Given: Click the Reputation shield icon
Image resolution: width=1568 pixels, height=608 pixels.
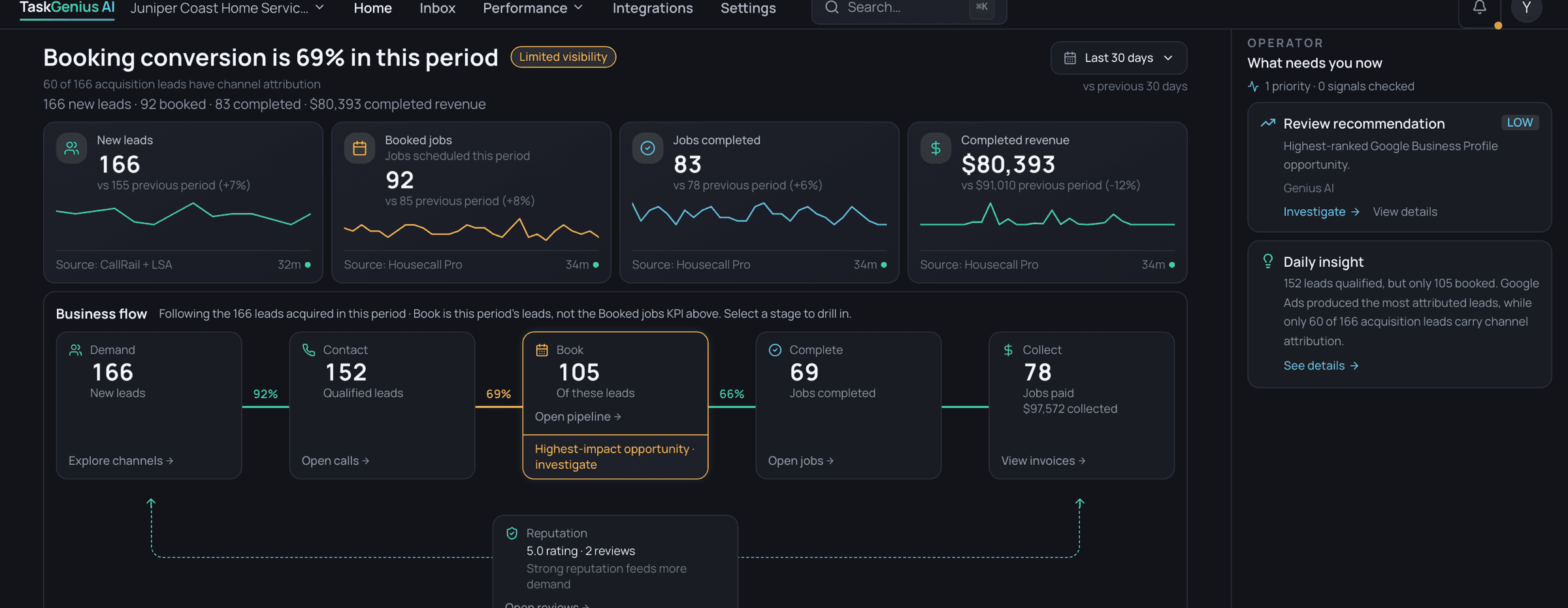Looking at the screenshot, I should point(512,533).
